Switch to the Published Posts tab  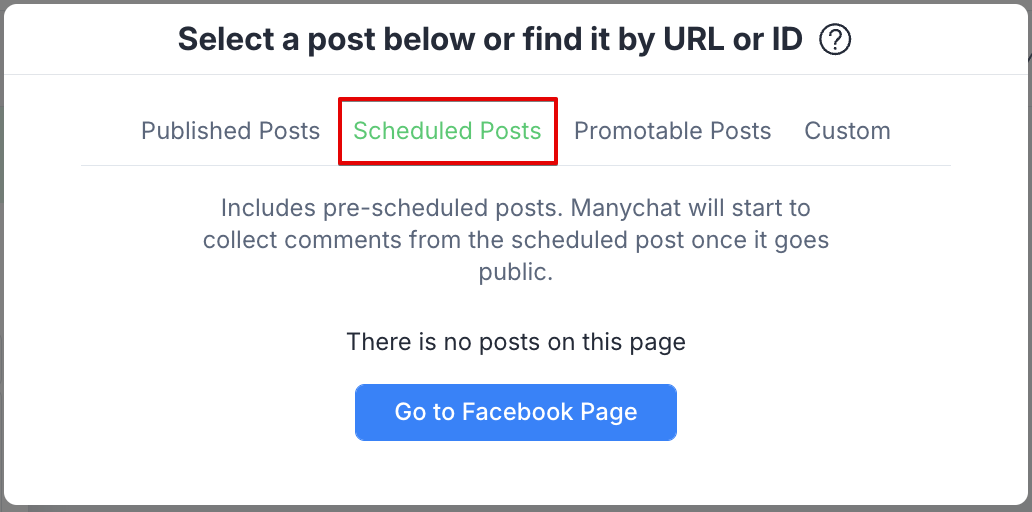(230, 130)
